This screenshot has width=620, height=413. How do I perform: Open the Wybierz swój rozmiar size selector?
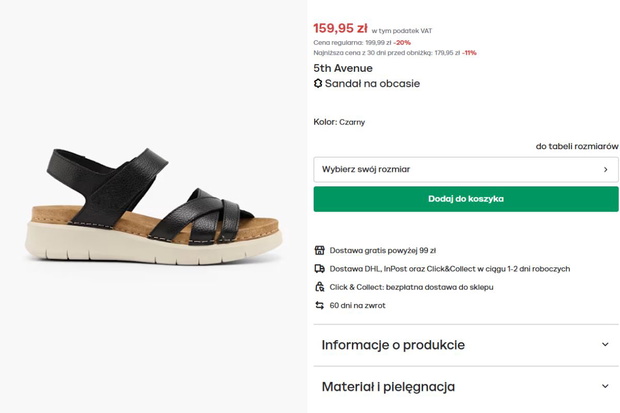[466, 169]
